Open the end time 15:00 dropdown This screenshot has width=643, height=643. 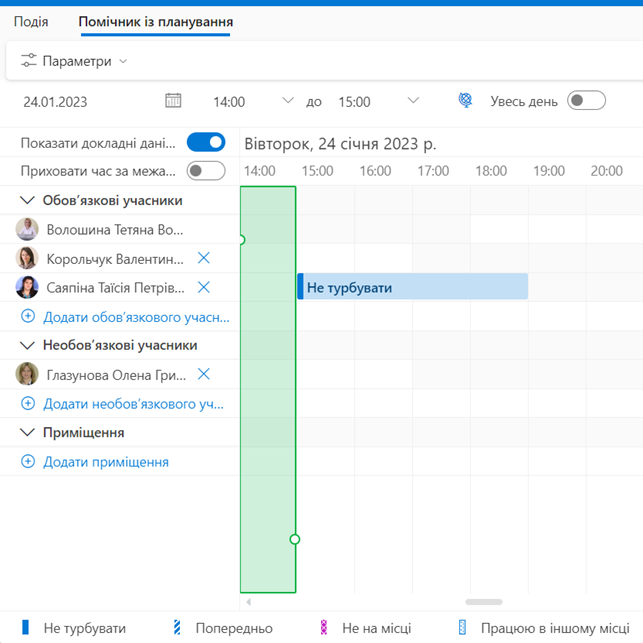pyautogui.click(x=413, y=101)
